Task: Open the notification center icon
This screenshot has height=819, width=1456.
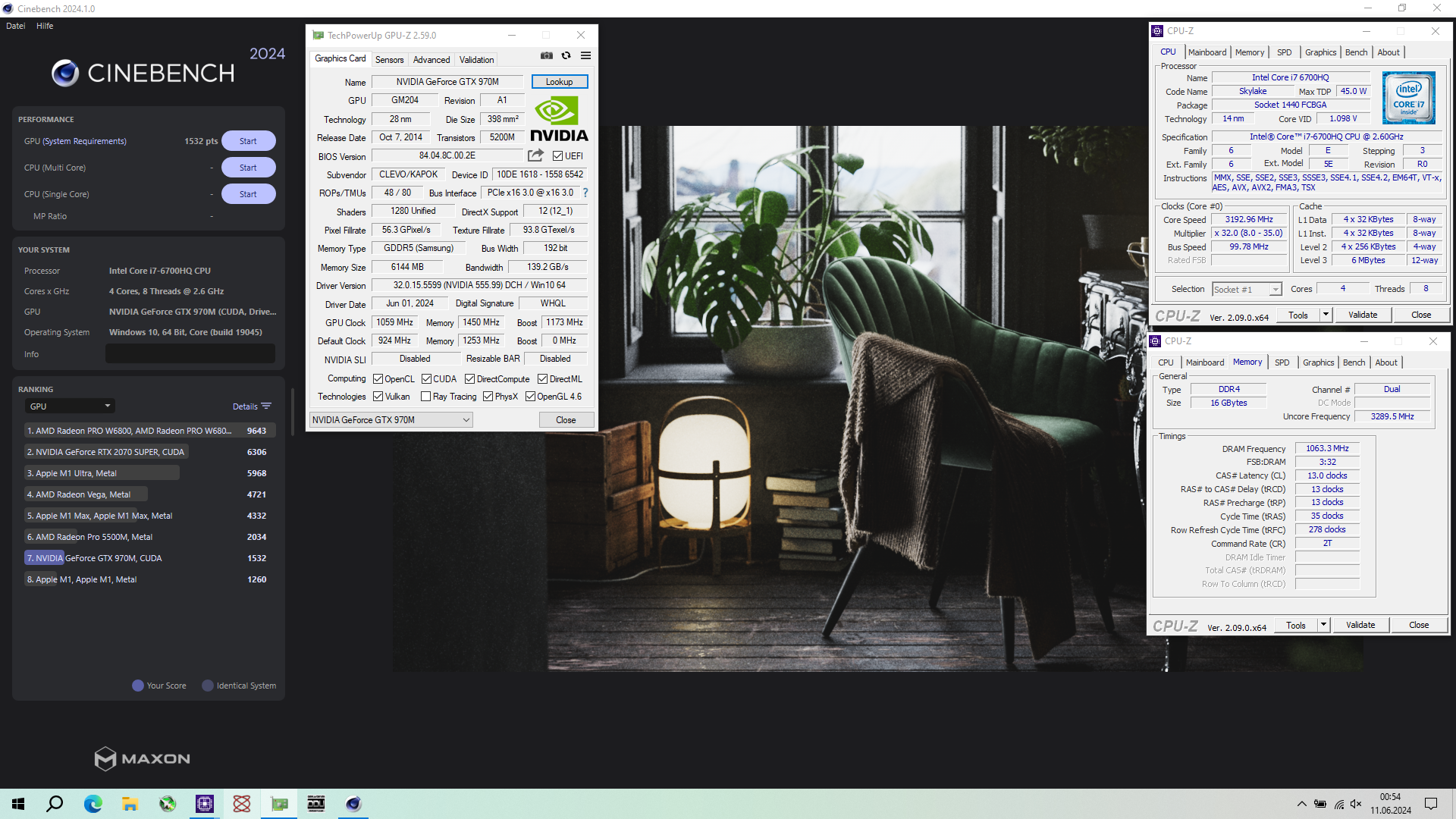Action: [1431, 804]
